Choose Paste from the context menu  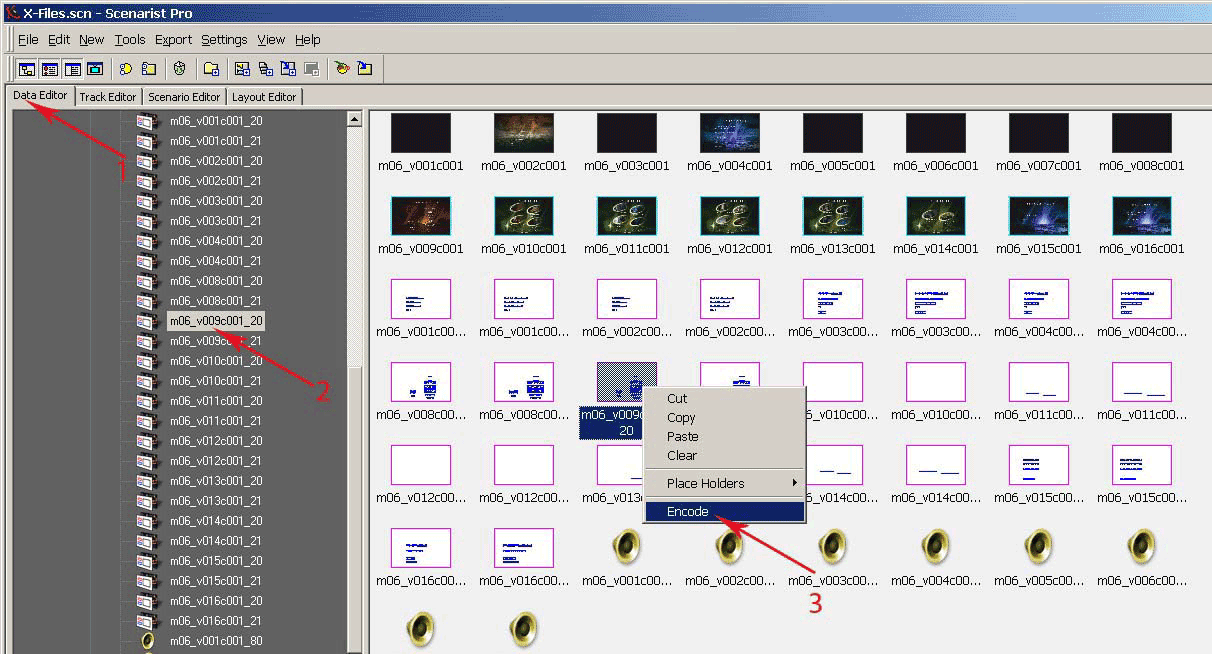725,437
